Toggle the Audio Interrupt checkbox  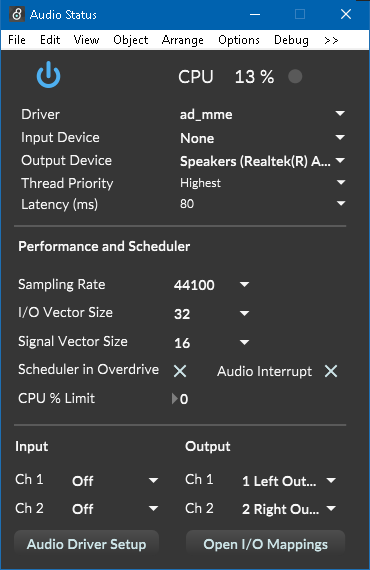tap(331, 371)
